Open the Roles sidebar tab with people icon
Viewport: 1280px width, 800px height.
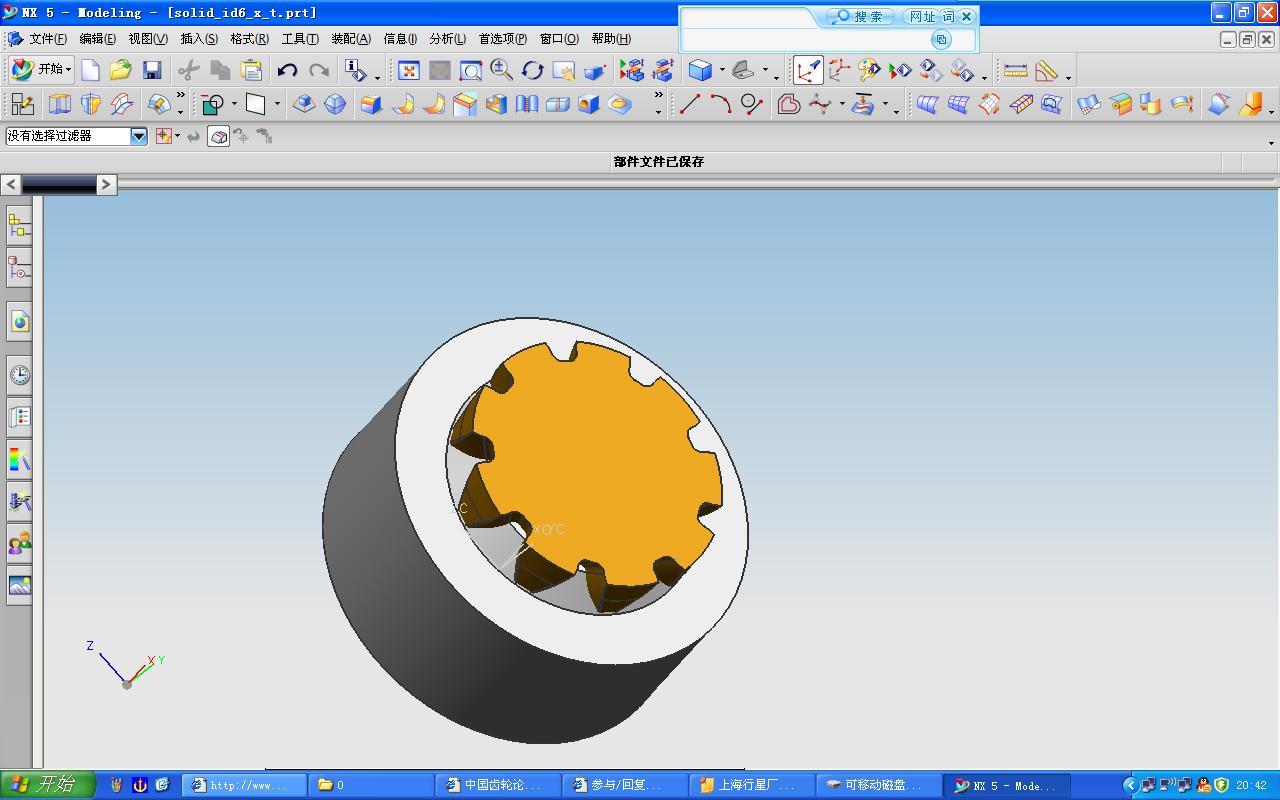tap(19, 543)
